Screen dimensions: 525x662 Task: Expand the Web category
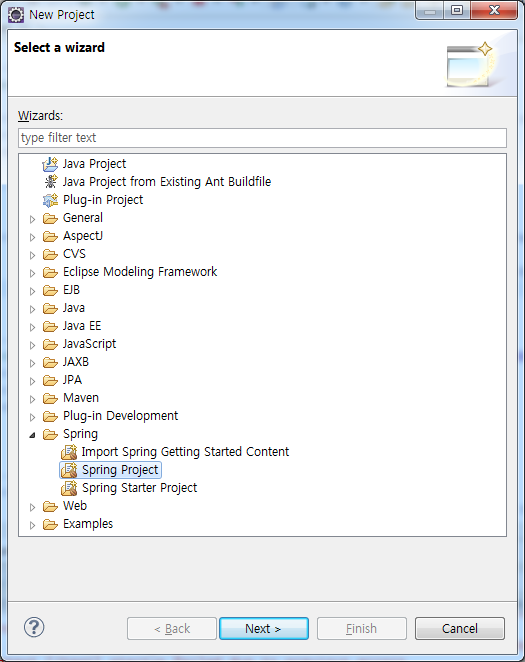tap(32, 507)
